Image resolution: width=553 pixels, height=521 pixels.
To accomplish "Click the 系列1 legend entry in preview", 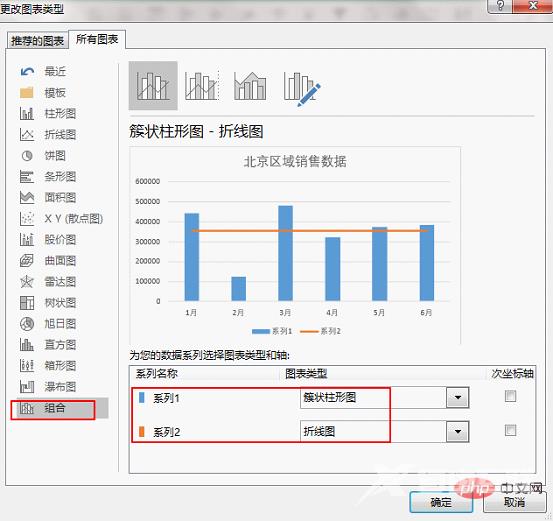I will pyautogui.click(x=272, y=331).
